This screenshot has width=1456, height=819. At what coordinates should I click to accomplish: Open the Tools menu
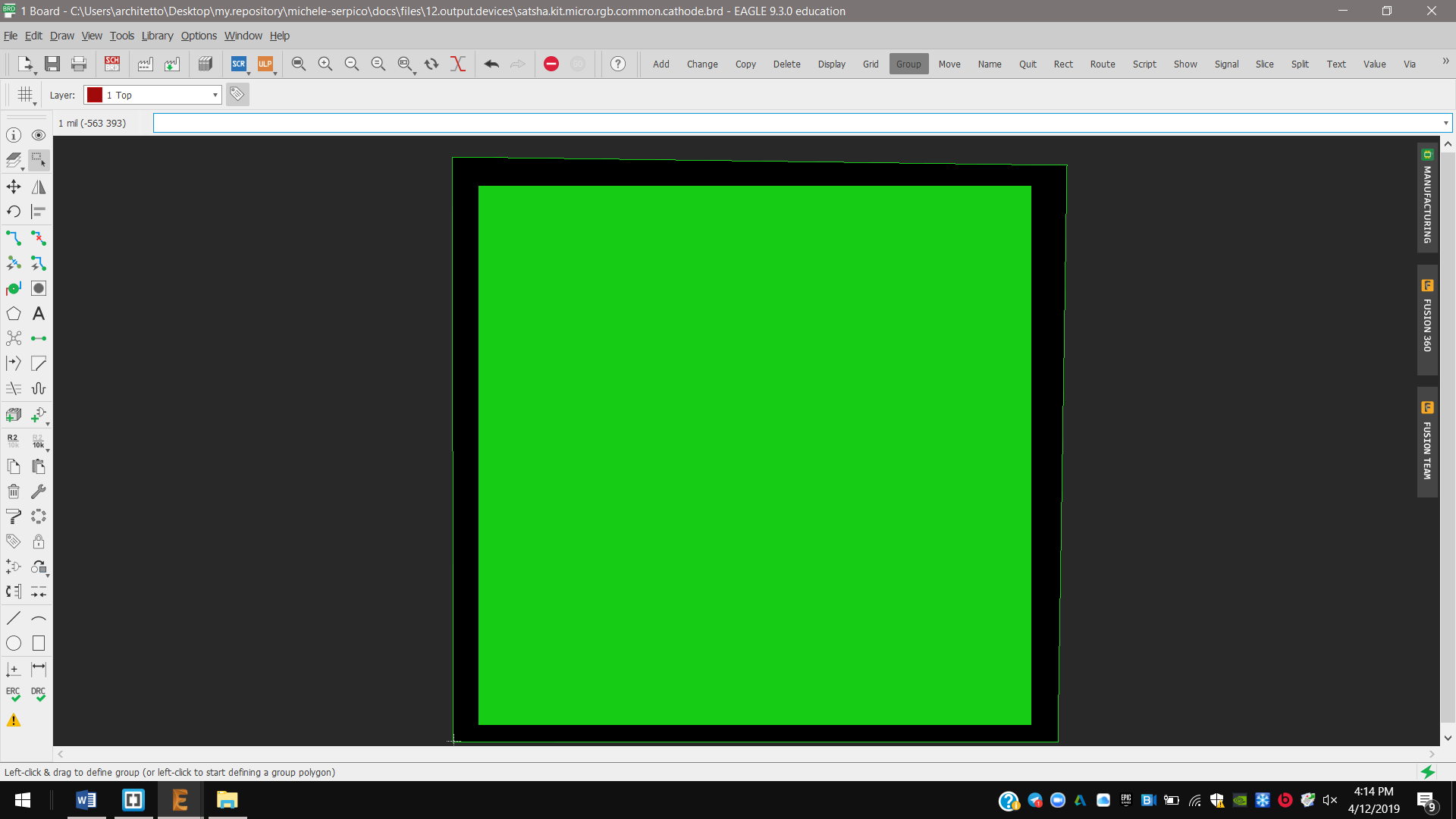click(121, 36)
